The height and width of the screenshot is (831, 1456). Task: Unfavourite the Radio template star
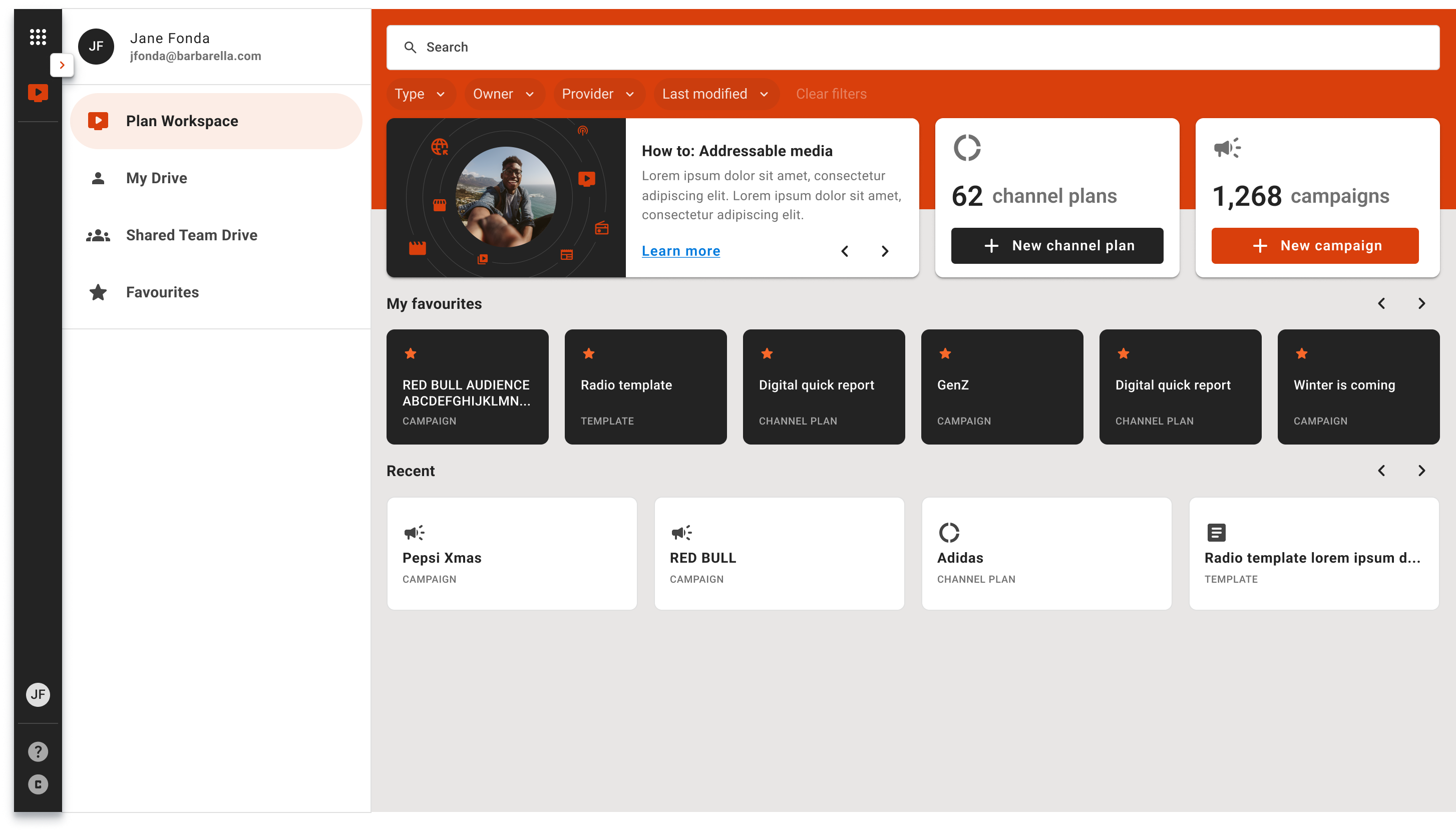click(588, 354)
